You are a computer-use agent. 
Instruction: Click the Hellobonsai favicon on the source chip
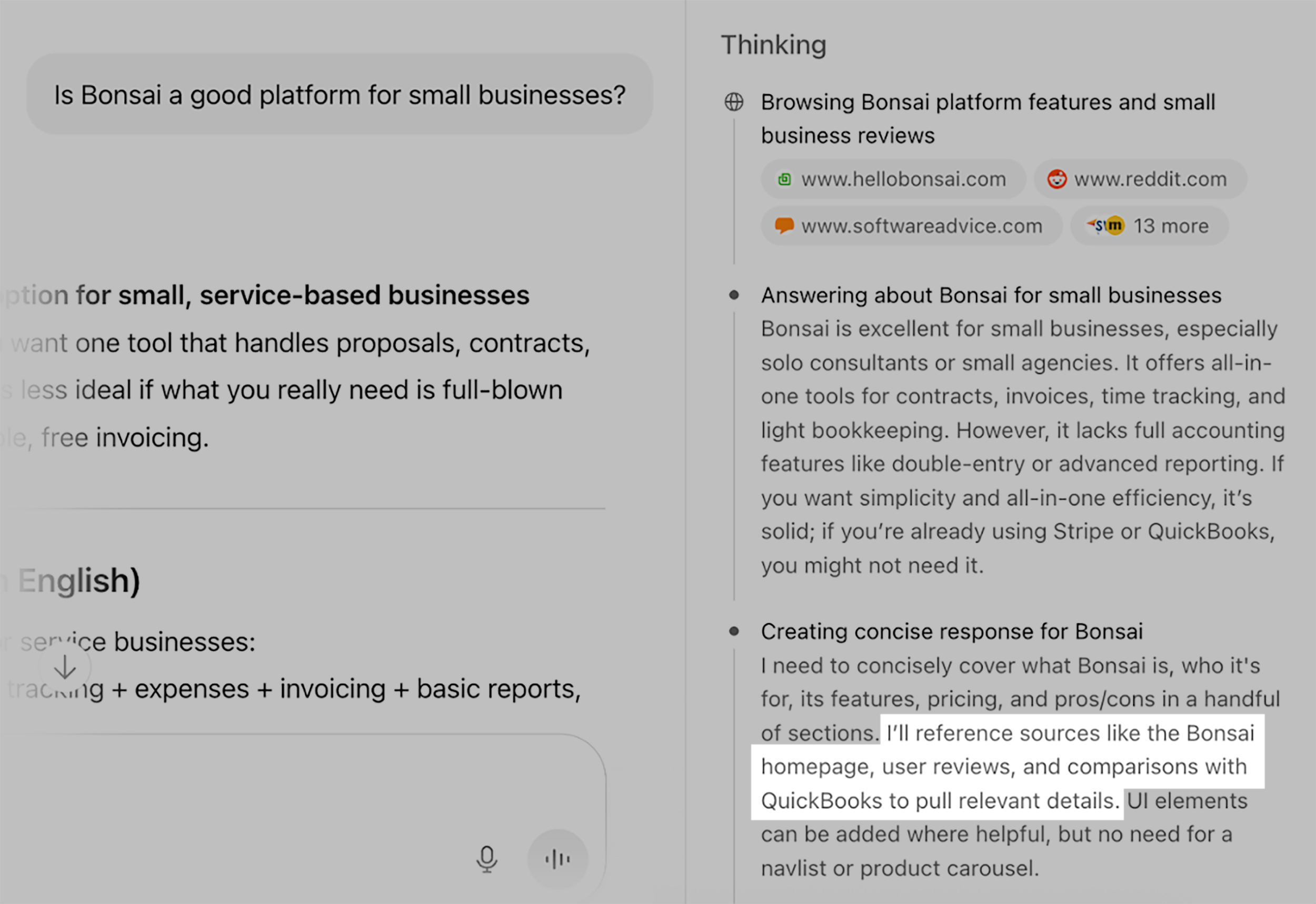(x=784, y=179)
